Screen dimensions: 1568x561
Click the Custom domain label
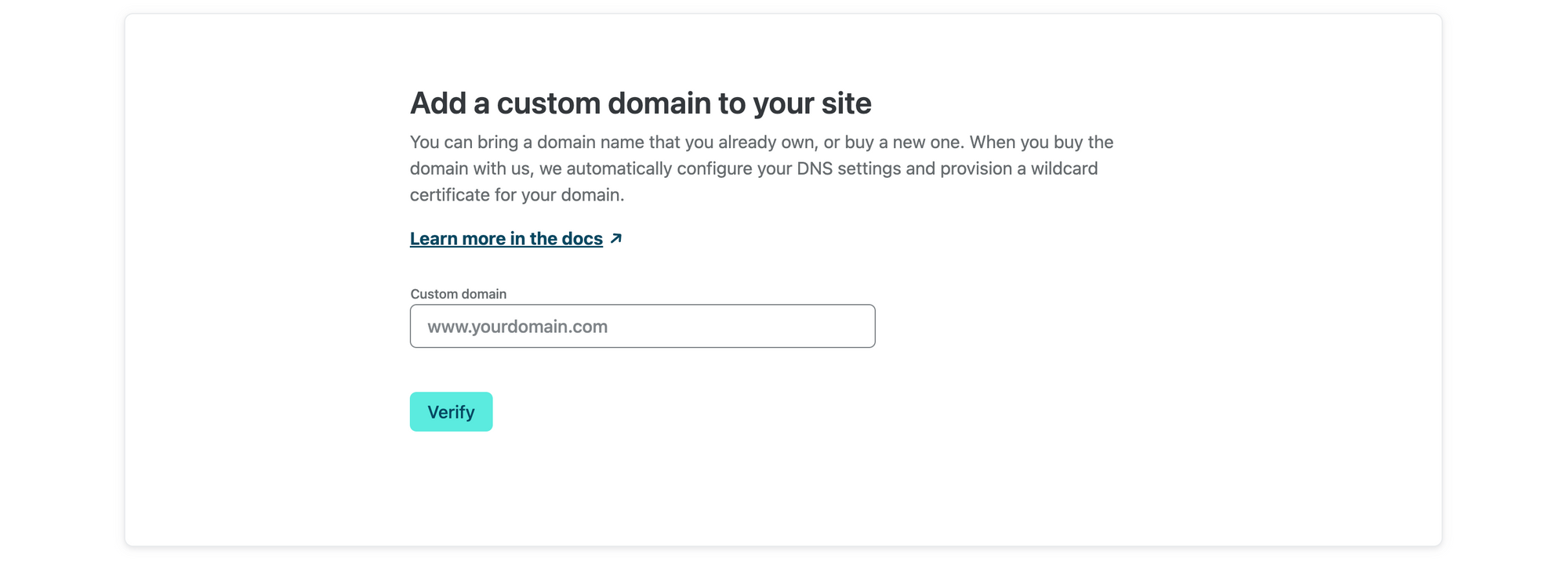pos(457,294)
